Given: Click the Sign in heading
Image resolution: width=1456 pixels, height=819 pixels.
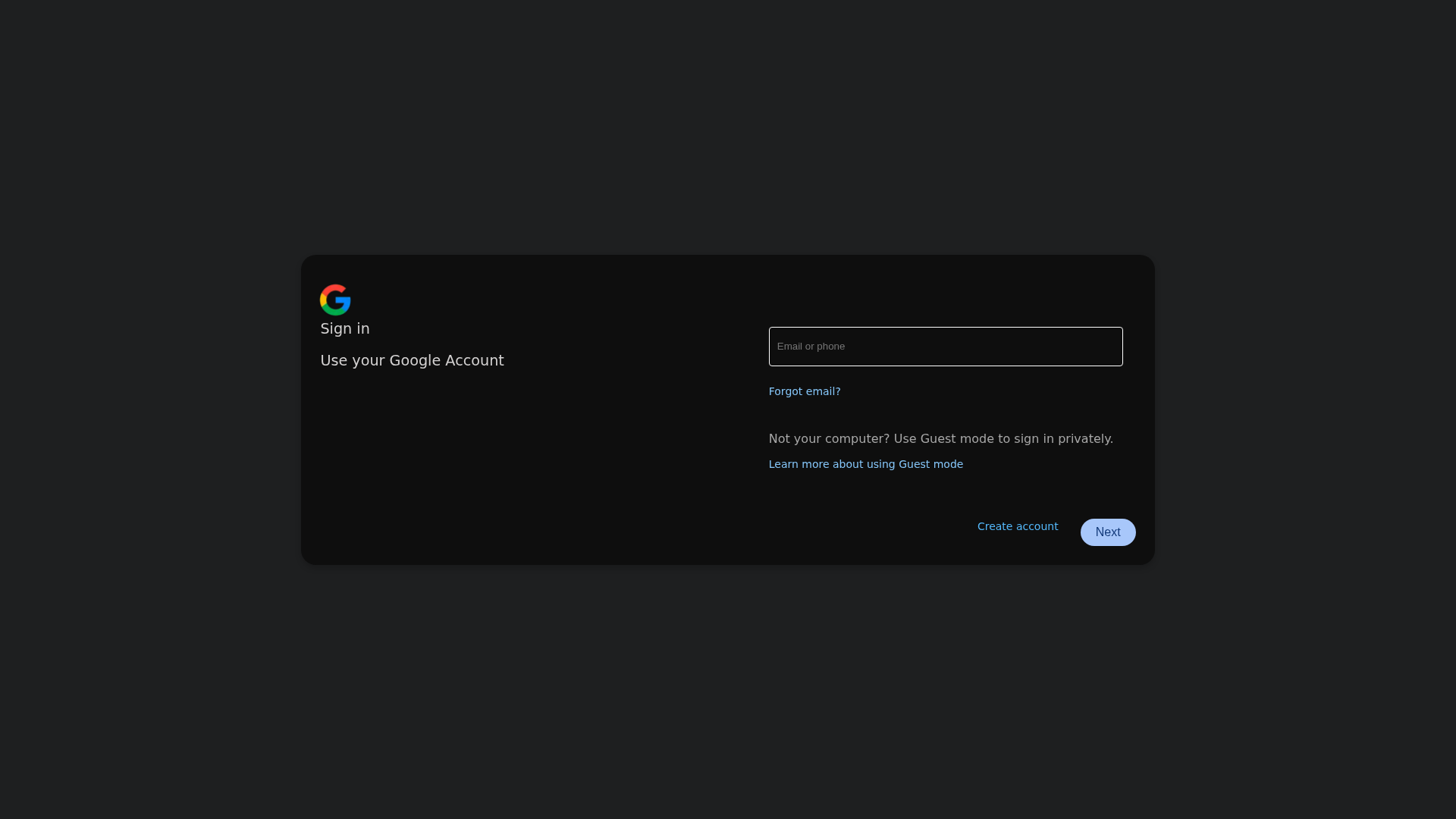Looking at the screenshot, I should tap(345, 328).
